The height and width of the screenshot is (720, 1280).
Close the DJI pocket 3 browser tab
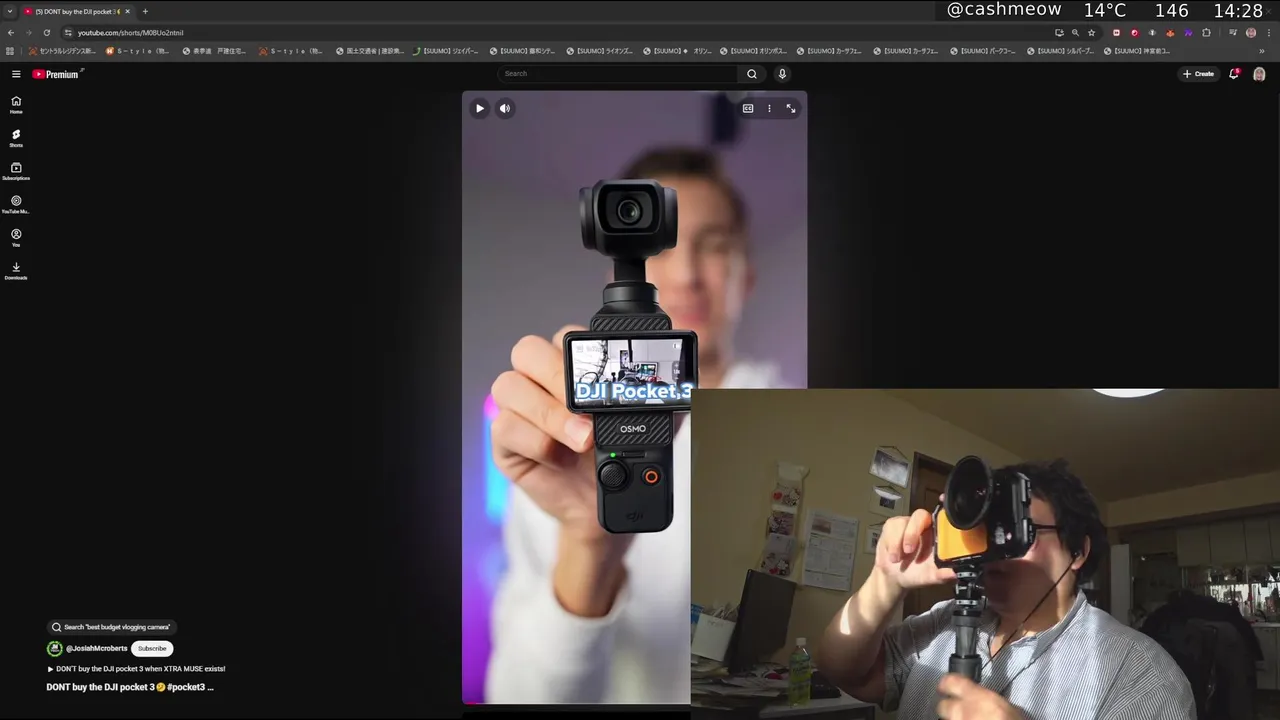127,11
